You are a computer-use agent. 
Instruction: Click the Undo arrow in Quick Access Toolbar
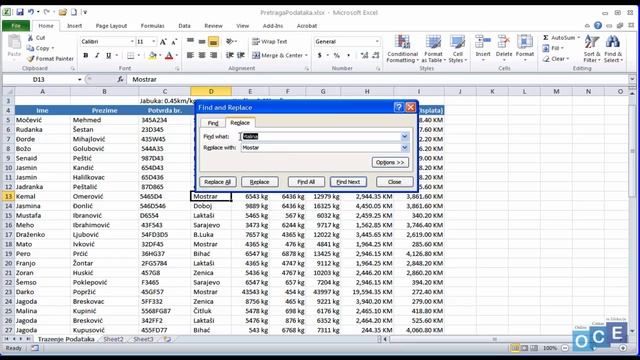[x=31, y=12]
